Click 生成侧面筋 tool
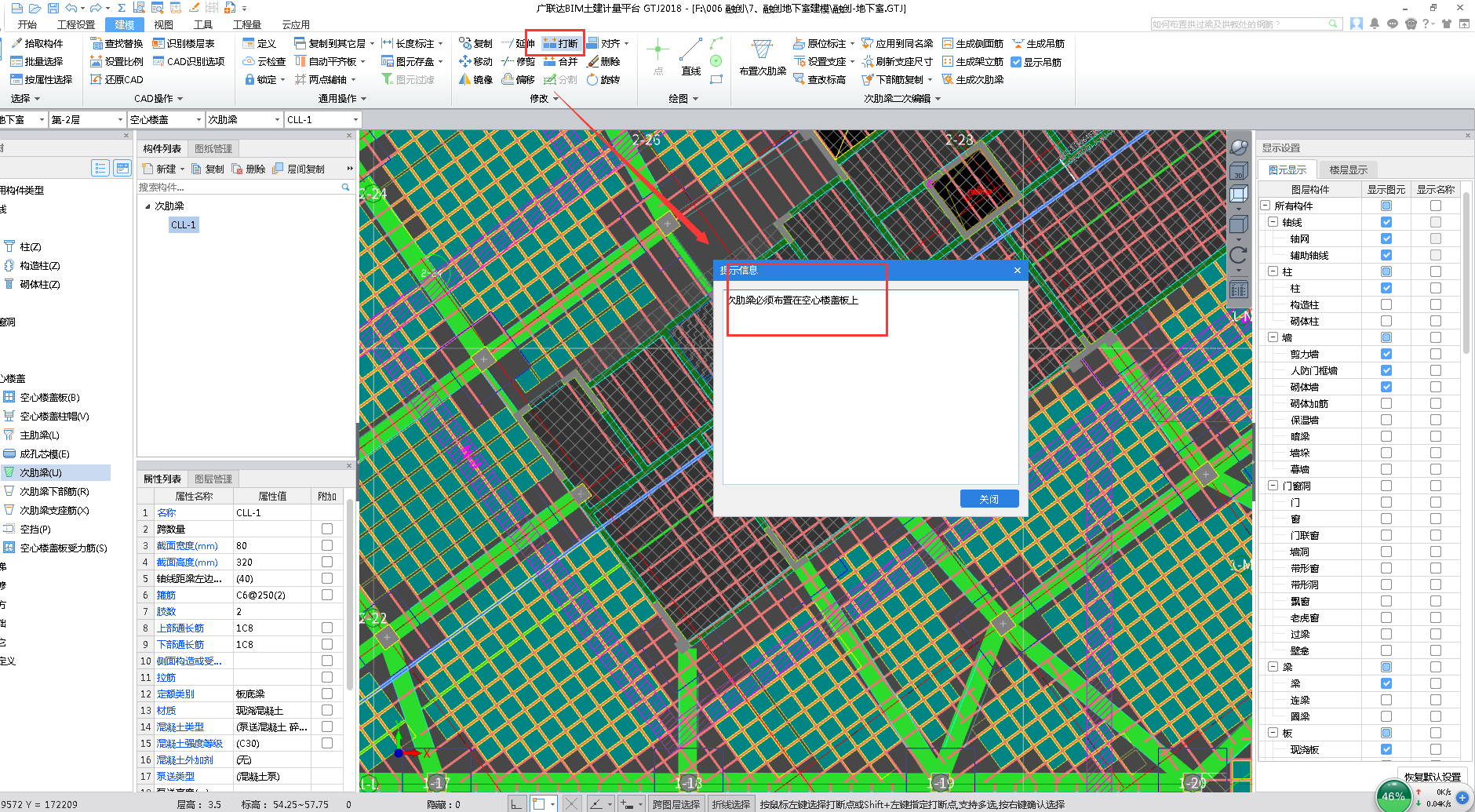 (973, 43)
